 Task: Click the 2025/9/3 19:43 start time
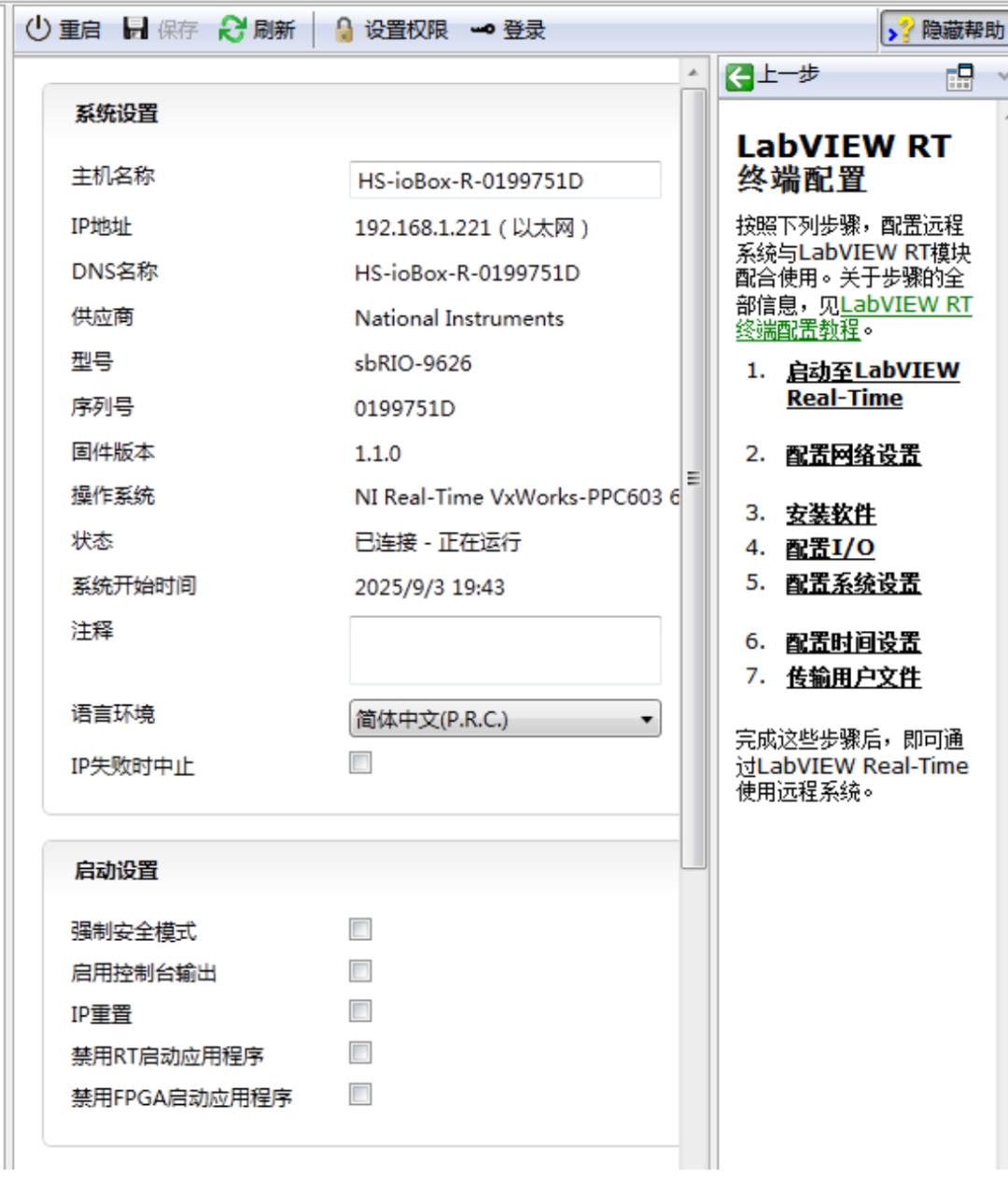point(429,587)
